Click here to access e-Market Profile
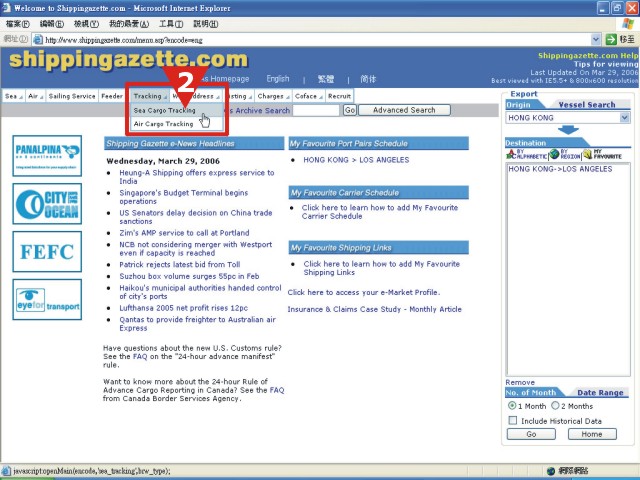 coord(364,292)
